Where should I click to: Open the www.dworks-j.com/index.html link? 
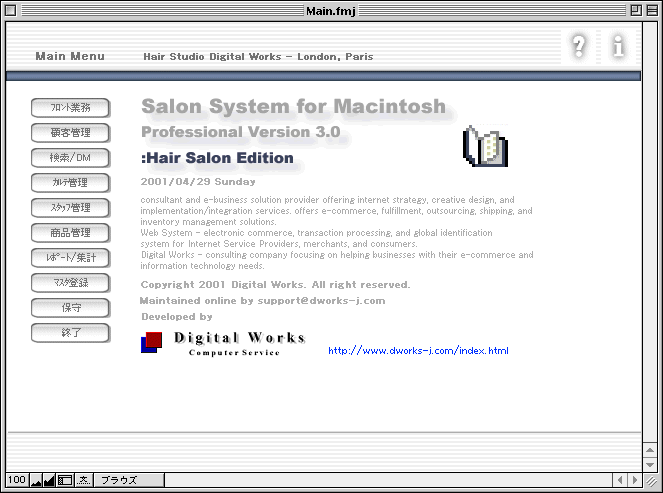418,351
